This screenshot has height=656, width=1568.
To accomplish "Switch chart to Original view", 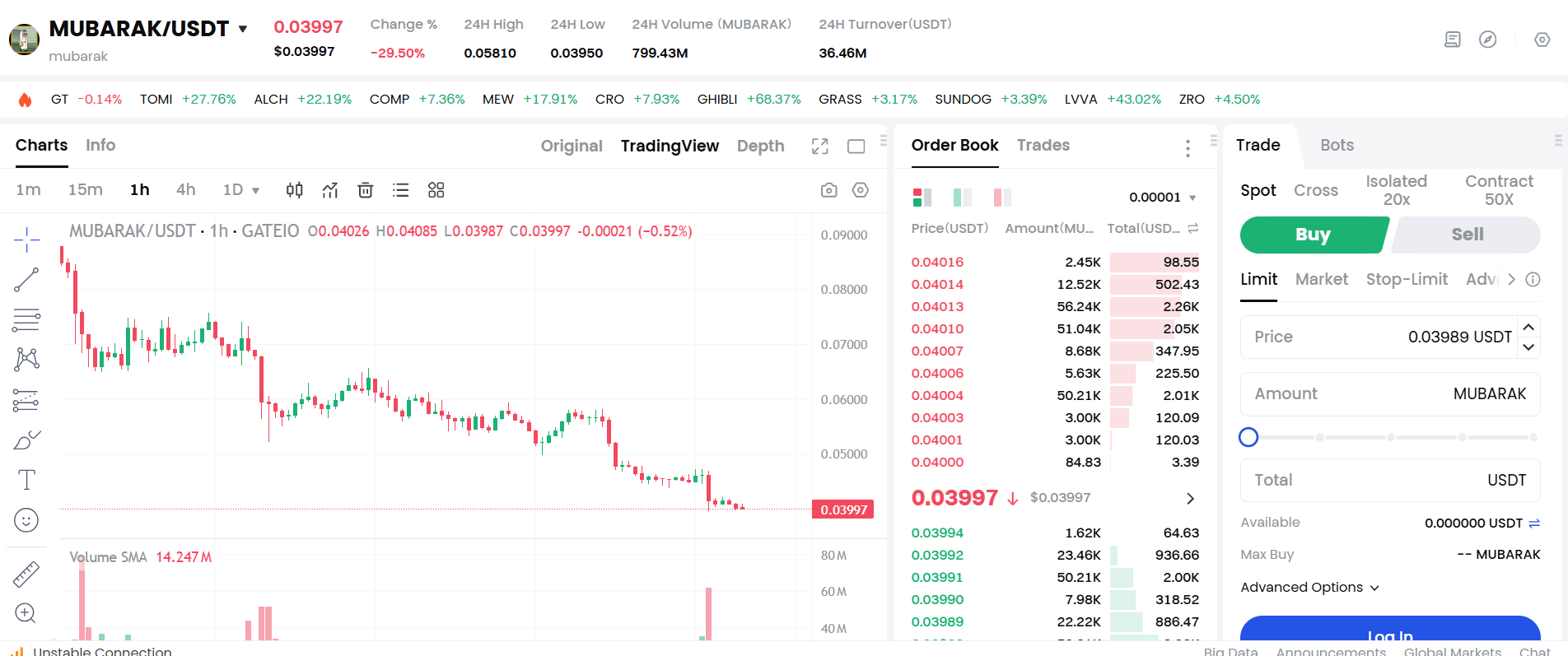I will tap(572, 146).
